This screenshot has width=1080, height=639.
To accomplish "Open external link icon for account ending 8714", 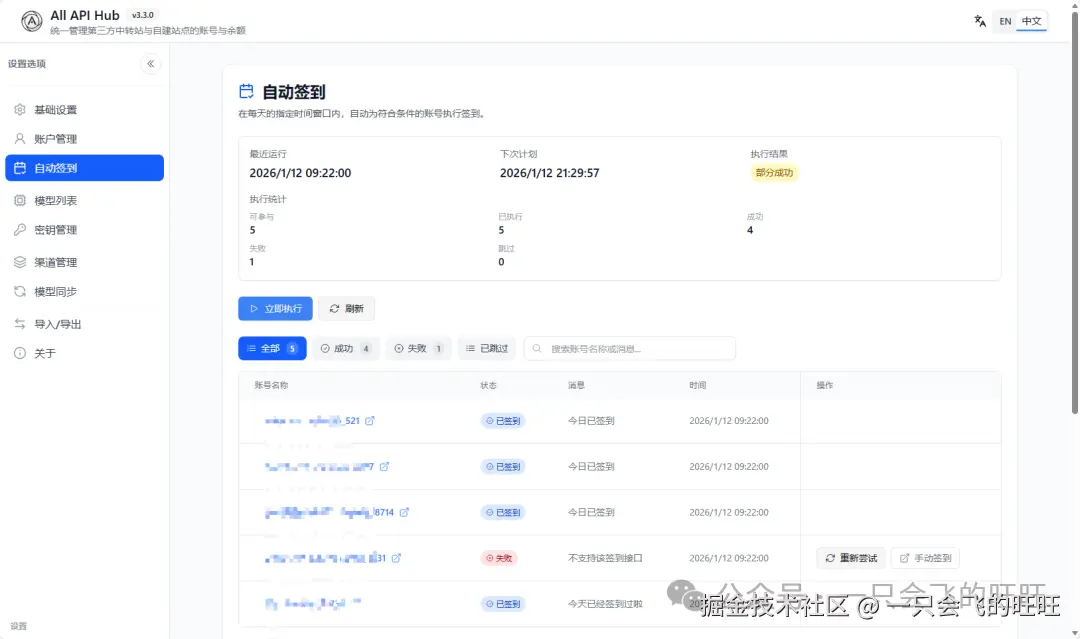I will point(404,512).
